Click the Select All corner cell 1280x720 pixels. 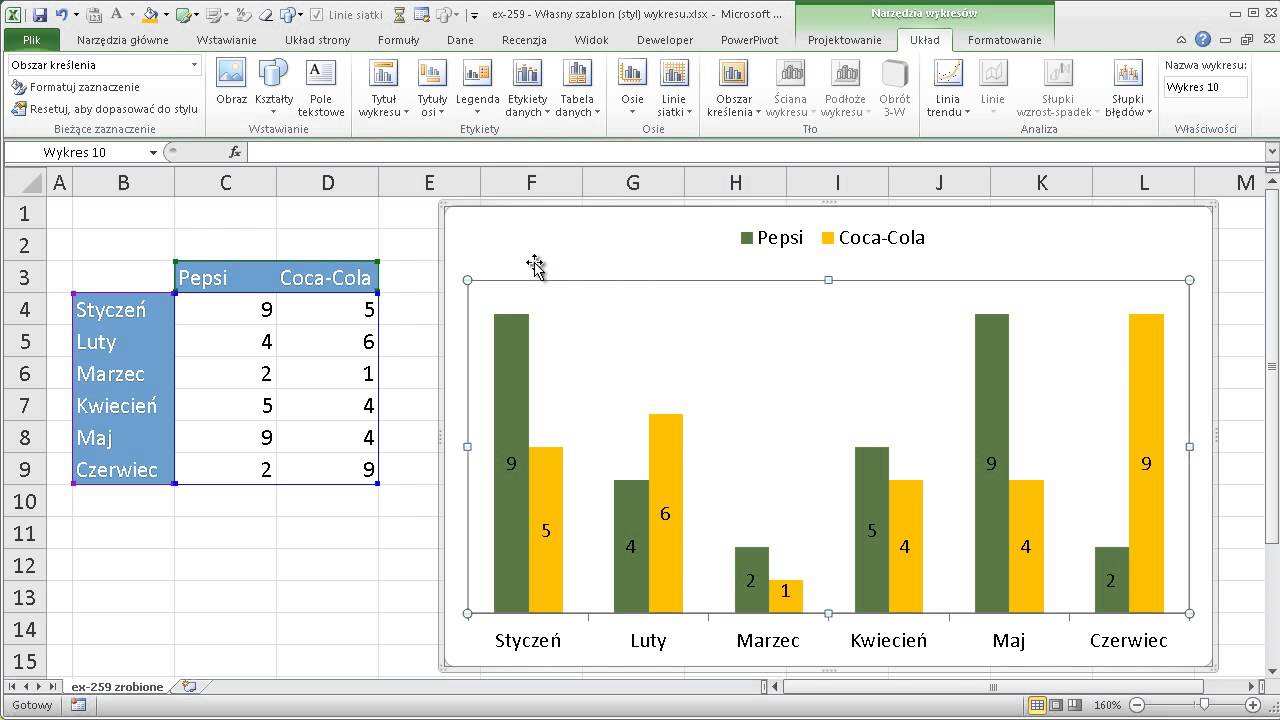[x=25, y=182]
